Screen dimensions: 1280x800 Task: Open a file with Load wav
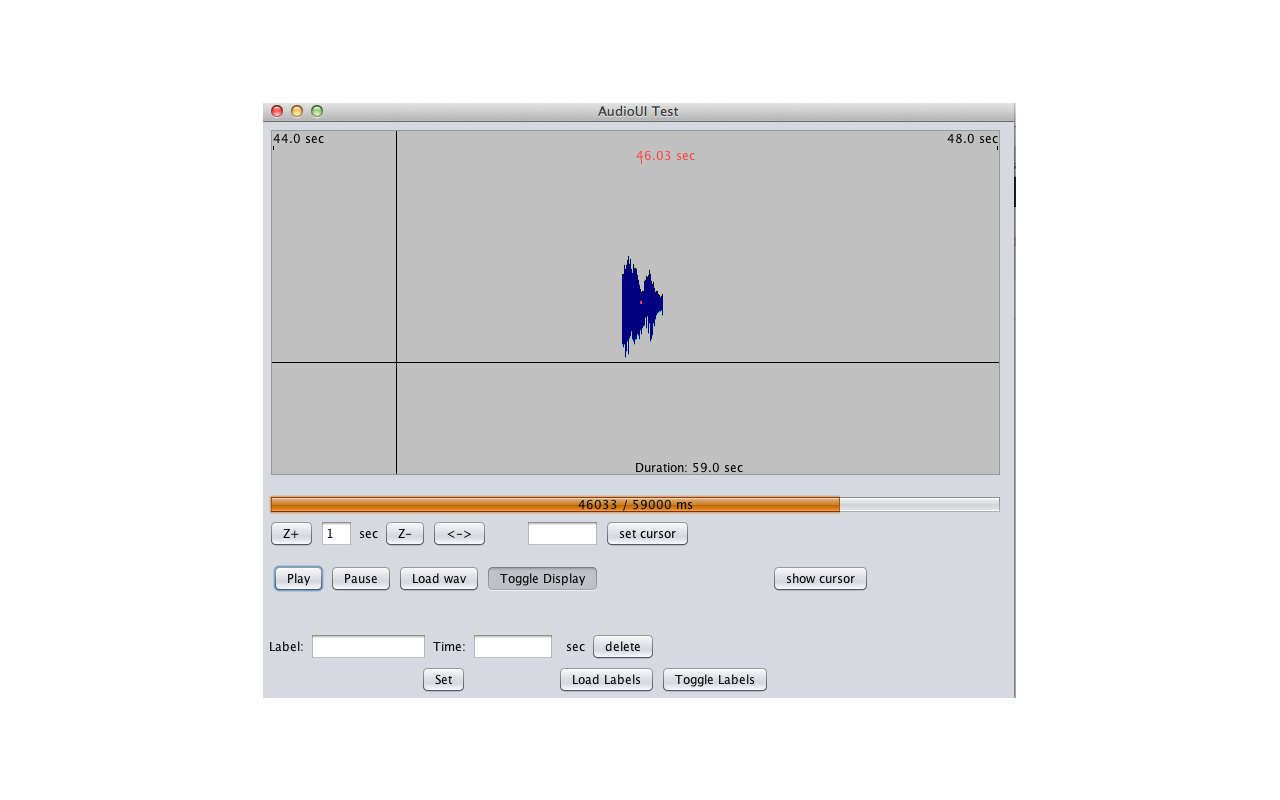point(439,579)
